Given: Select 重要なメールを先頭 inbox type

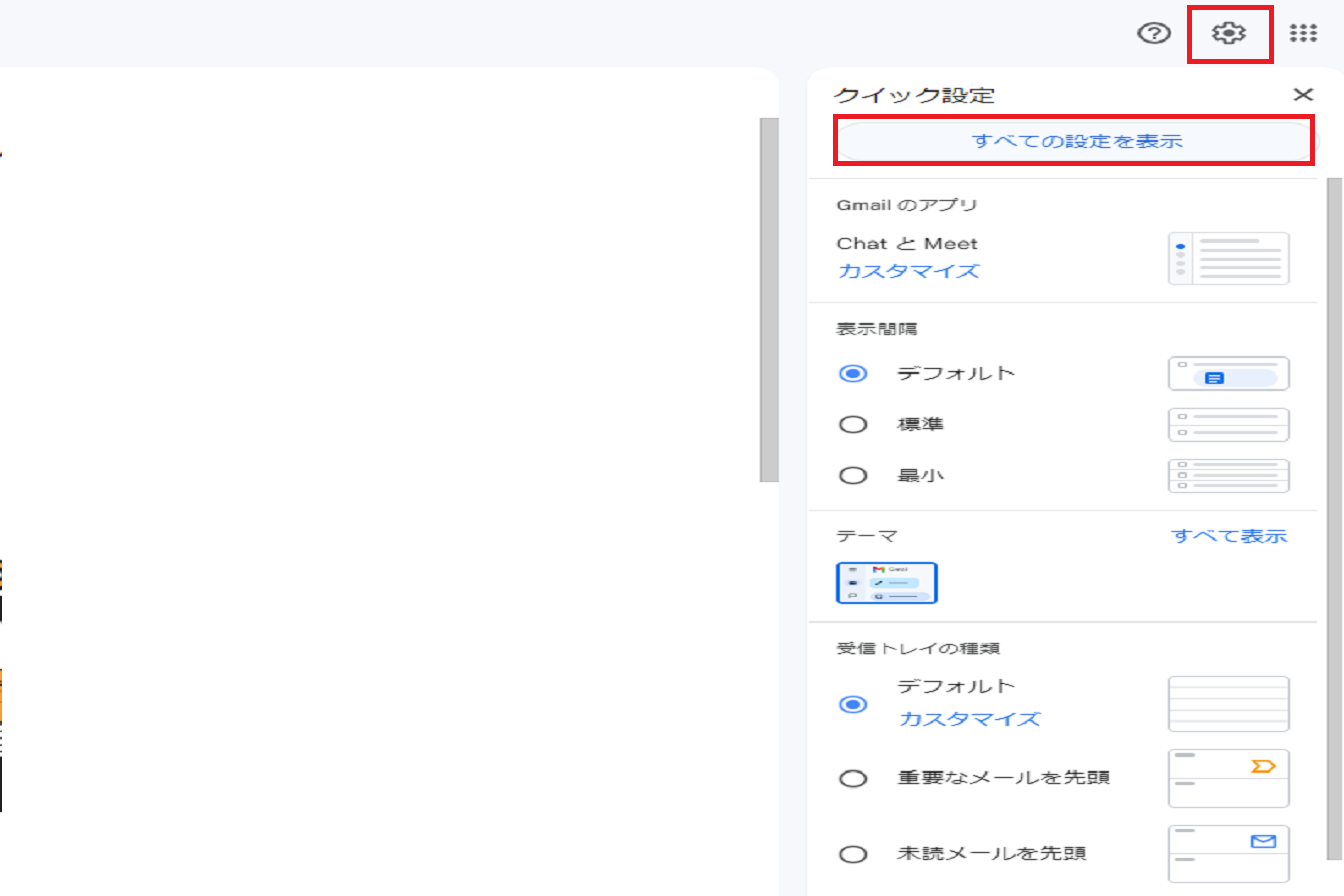Looking at the screenshot, I should (853, 778).
